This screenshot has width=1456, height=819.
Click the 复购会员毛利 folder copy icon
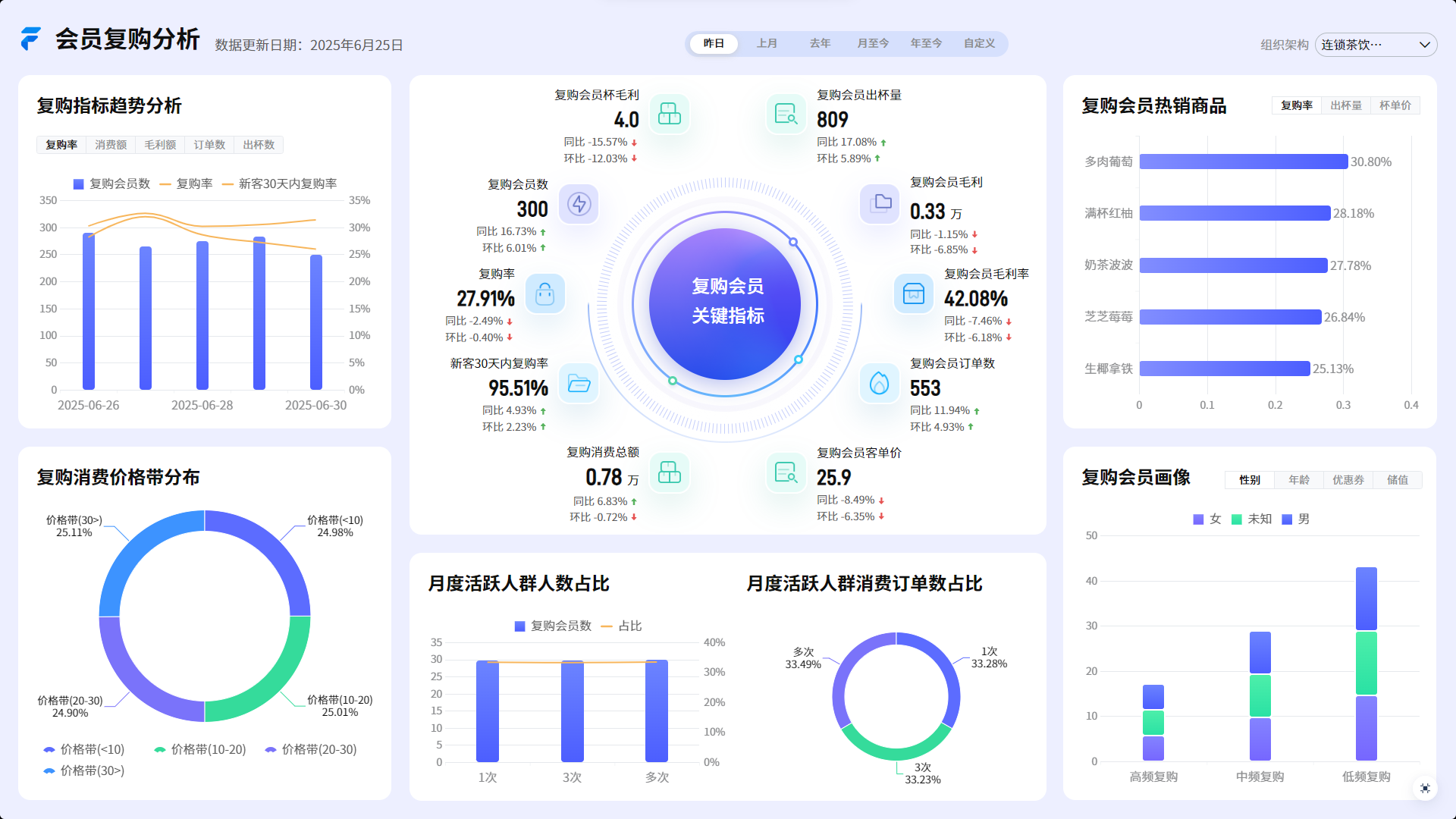click(x=880, y=203)
